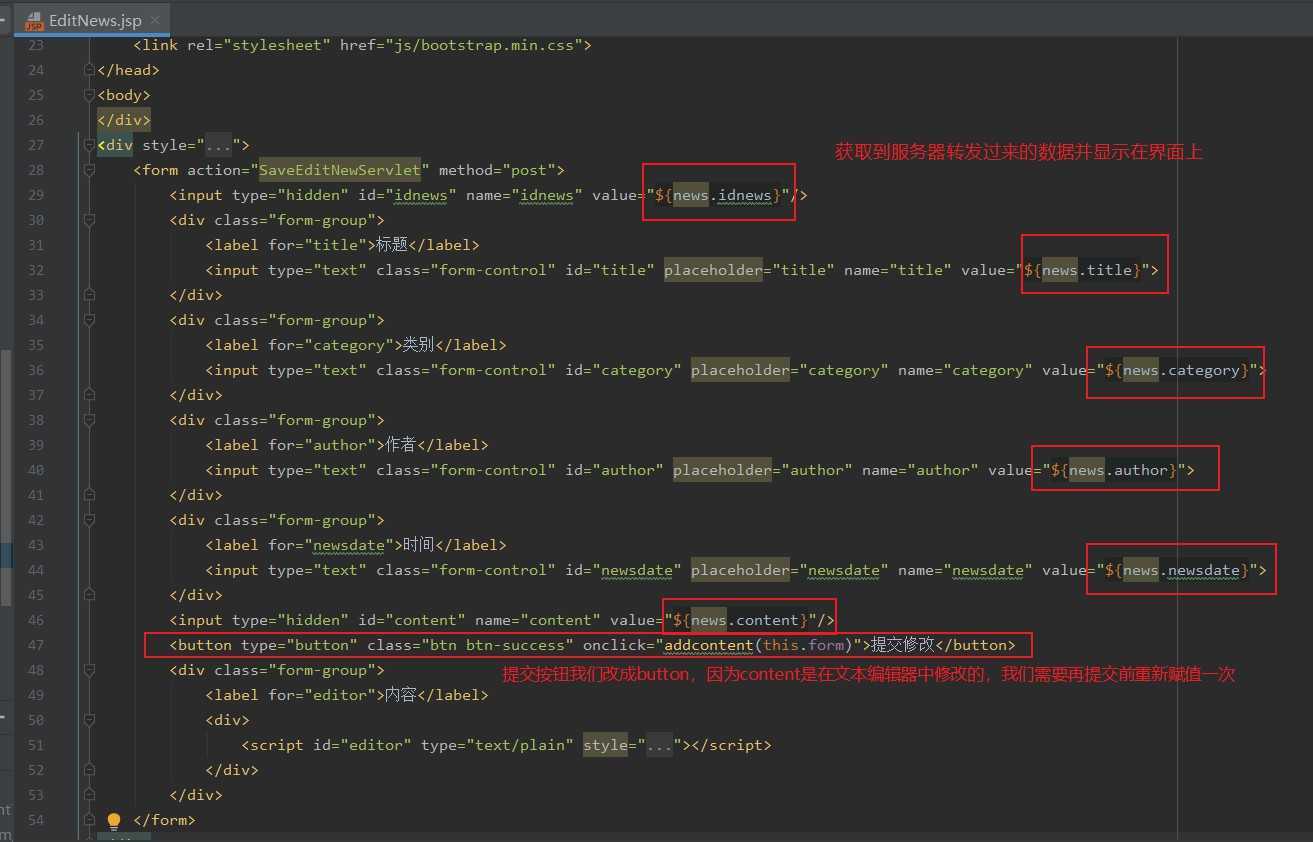Toggle fold marker beside <div style> at line 27

[x=89, y=145]
